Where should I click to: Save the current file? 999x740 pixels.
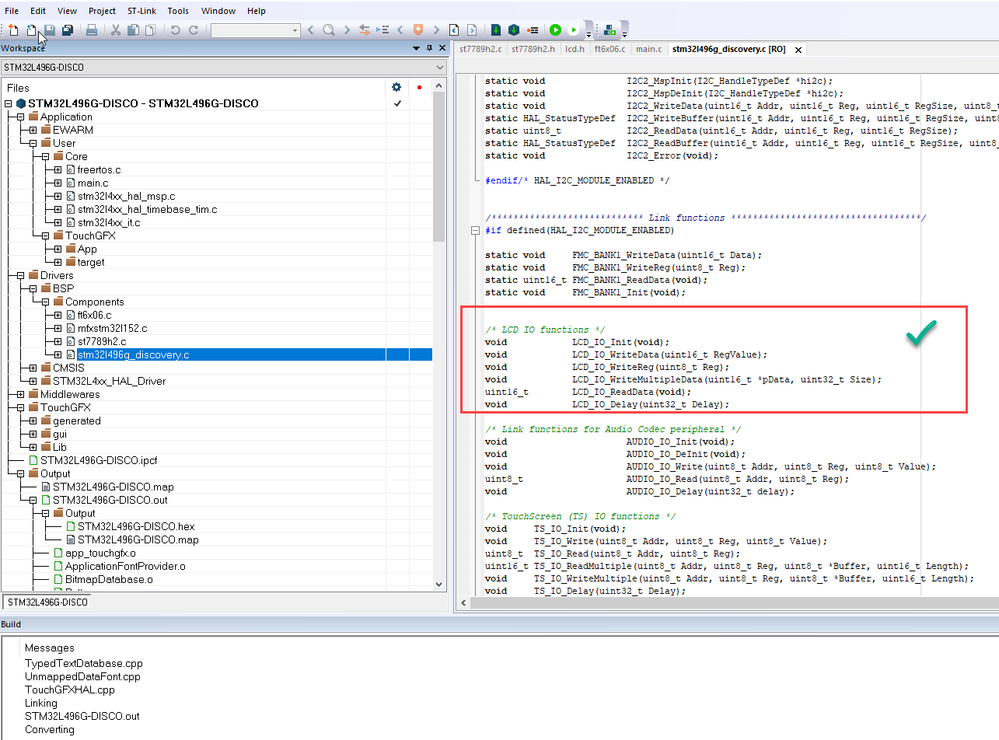click(x=49, y=30)
